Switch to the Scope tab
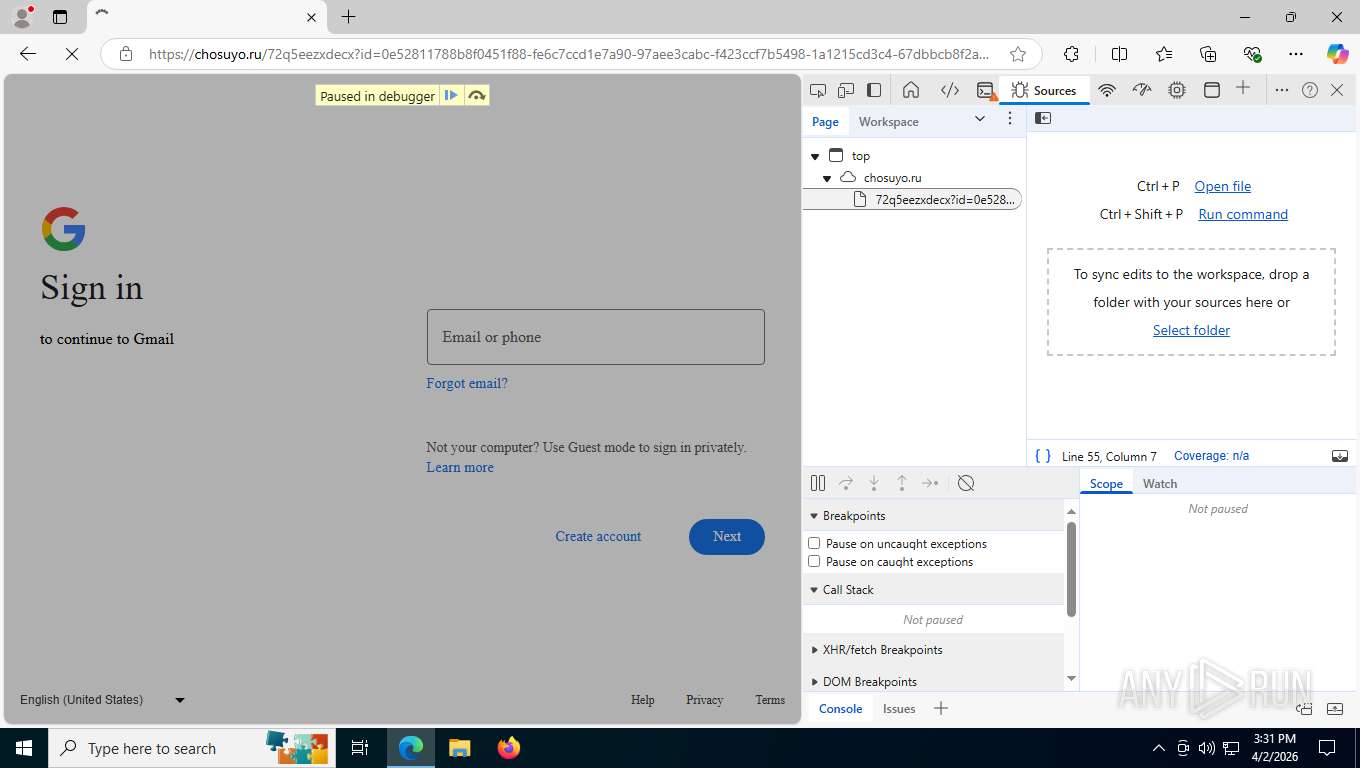This screenshot has width=1360, height=768. click(1106, 483)
